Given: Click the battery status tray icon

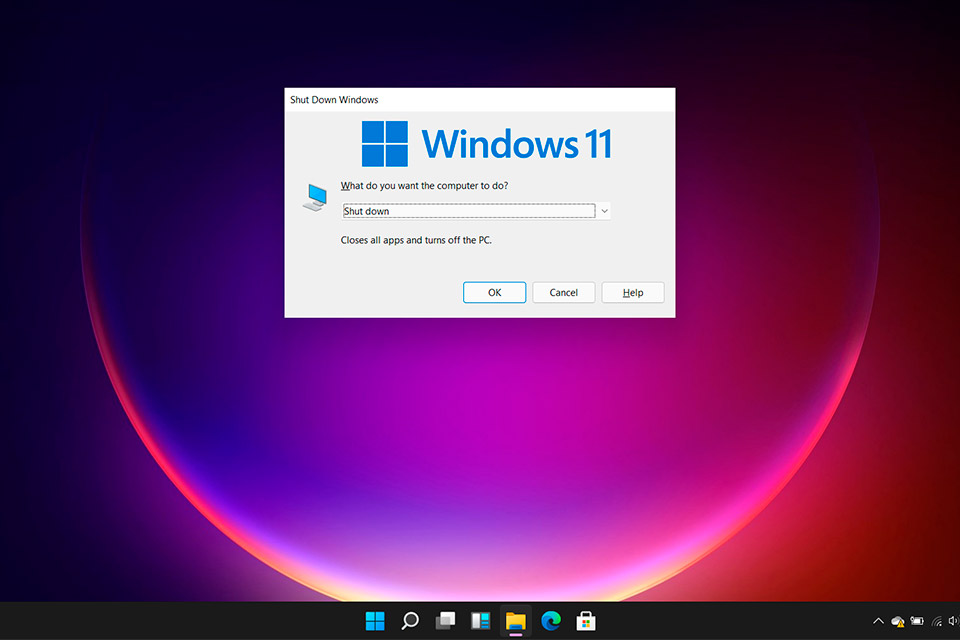Looking at the screenshot, I should click(917, 621).
